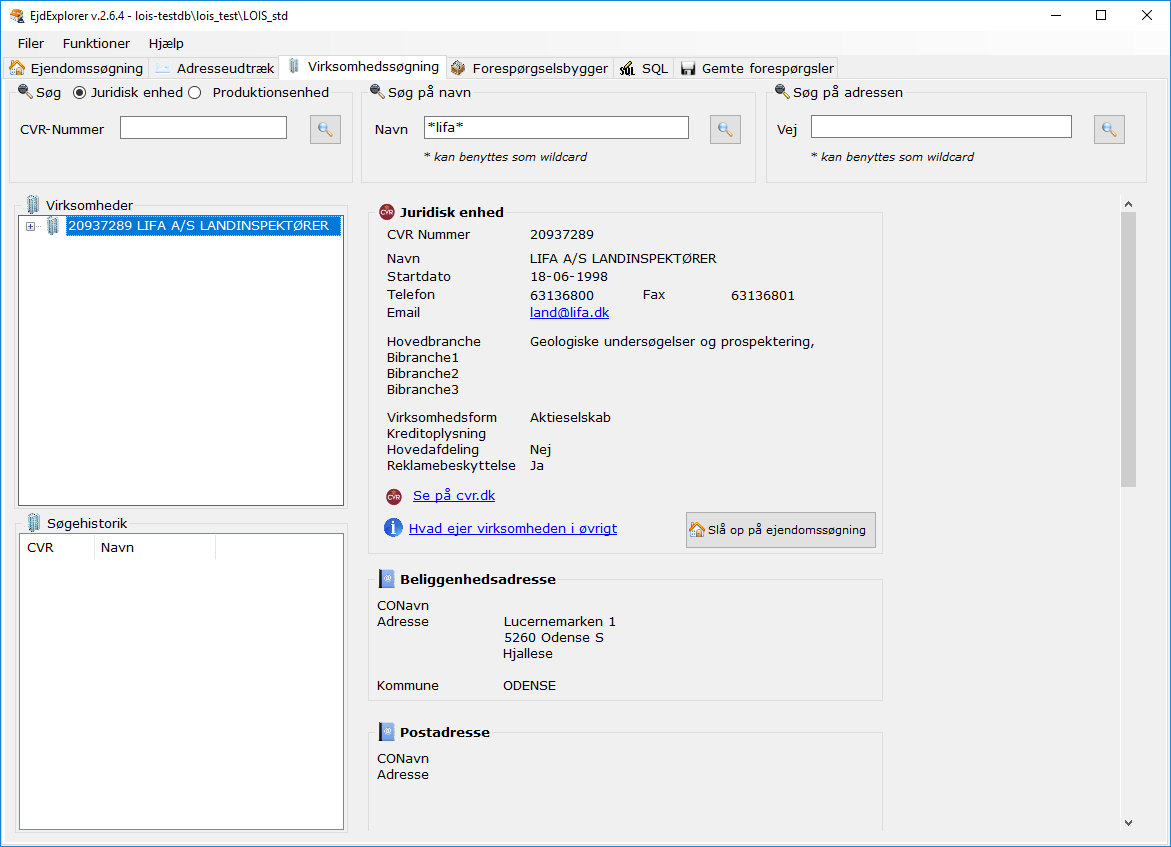Image resolution: width=1171 pixels, height=847 pixels.
Task: Click into the CVR-Nummer input field
Action: pos(203,128)
